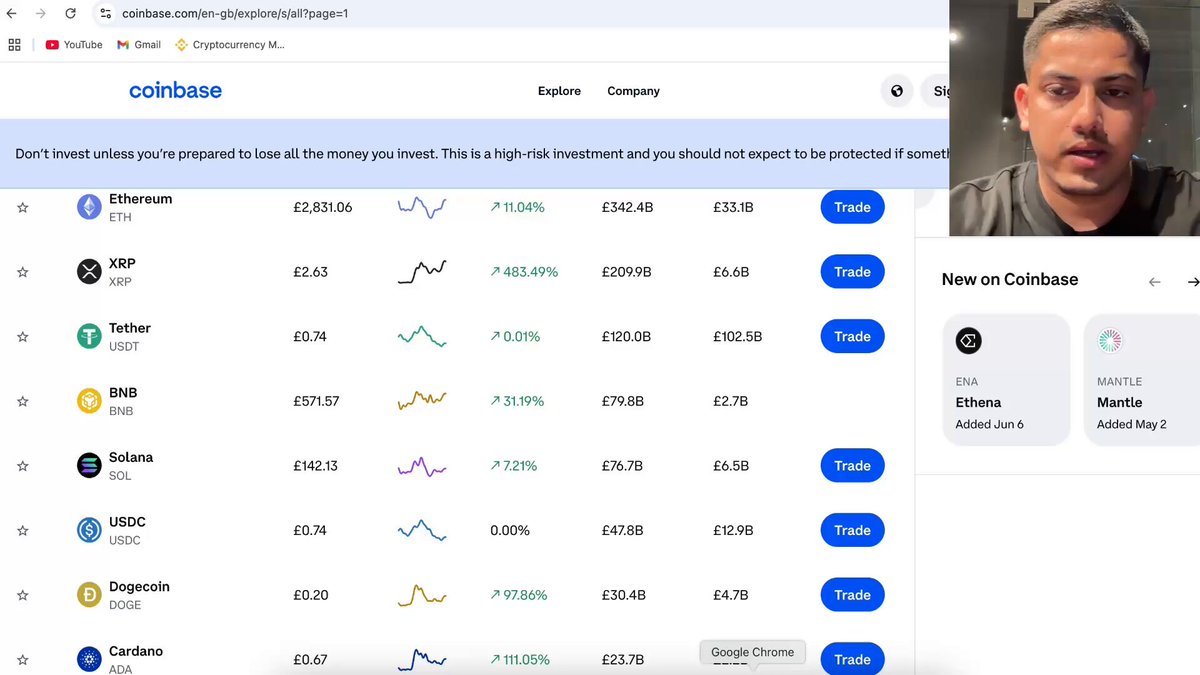The width and height of the screenshot is (1200, 675).
Task: Open the Explore menu
Action: coord(559,91)
